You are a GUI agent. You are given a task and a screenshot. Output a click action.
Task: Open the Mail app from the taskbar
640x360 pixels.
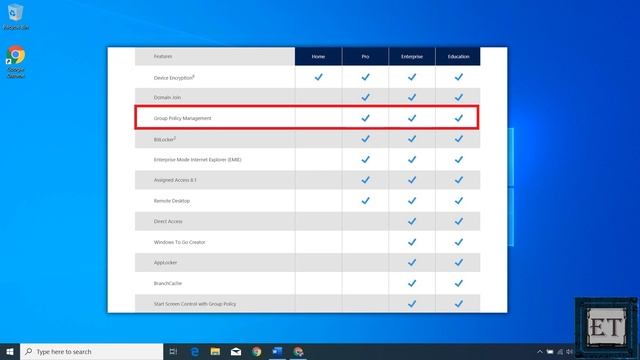236,351
